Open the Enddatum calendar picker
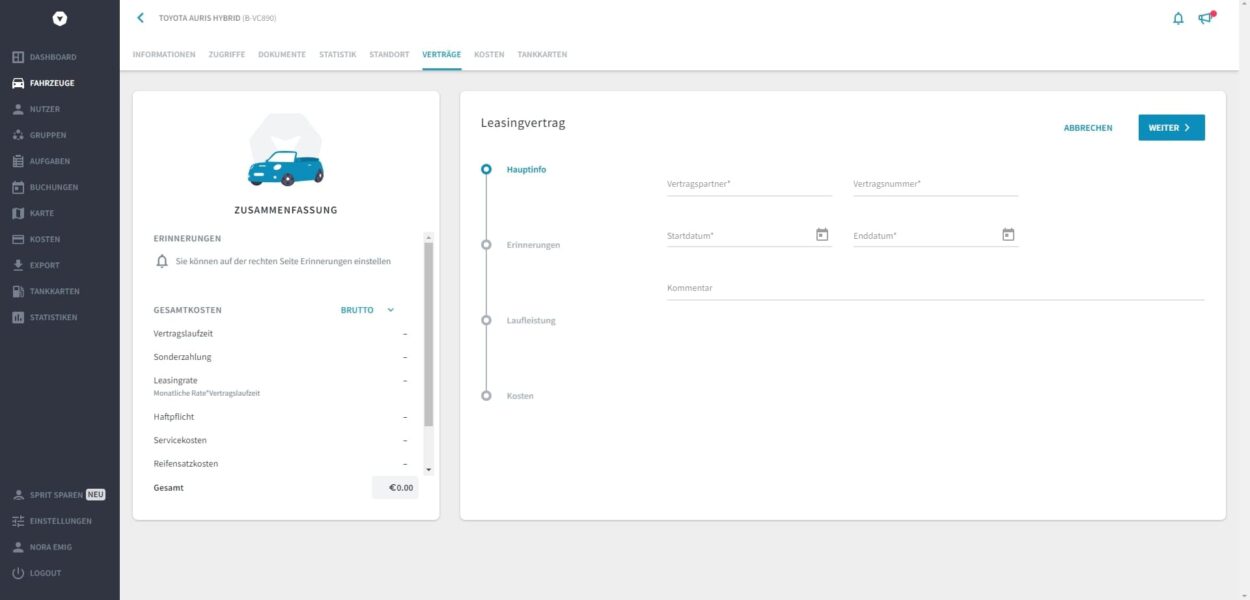The image size is (1250, 600). coord(1008,233)
